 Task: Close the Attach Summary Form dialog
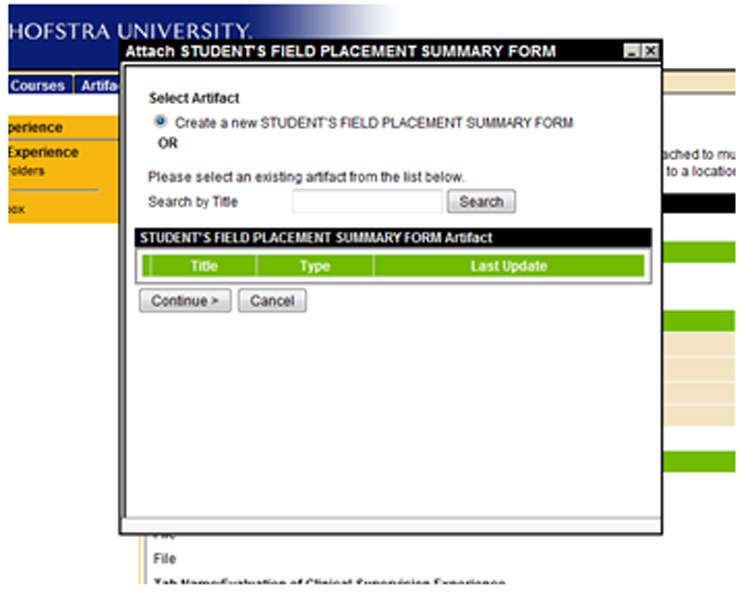click(650, 51)
